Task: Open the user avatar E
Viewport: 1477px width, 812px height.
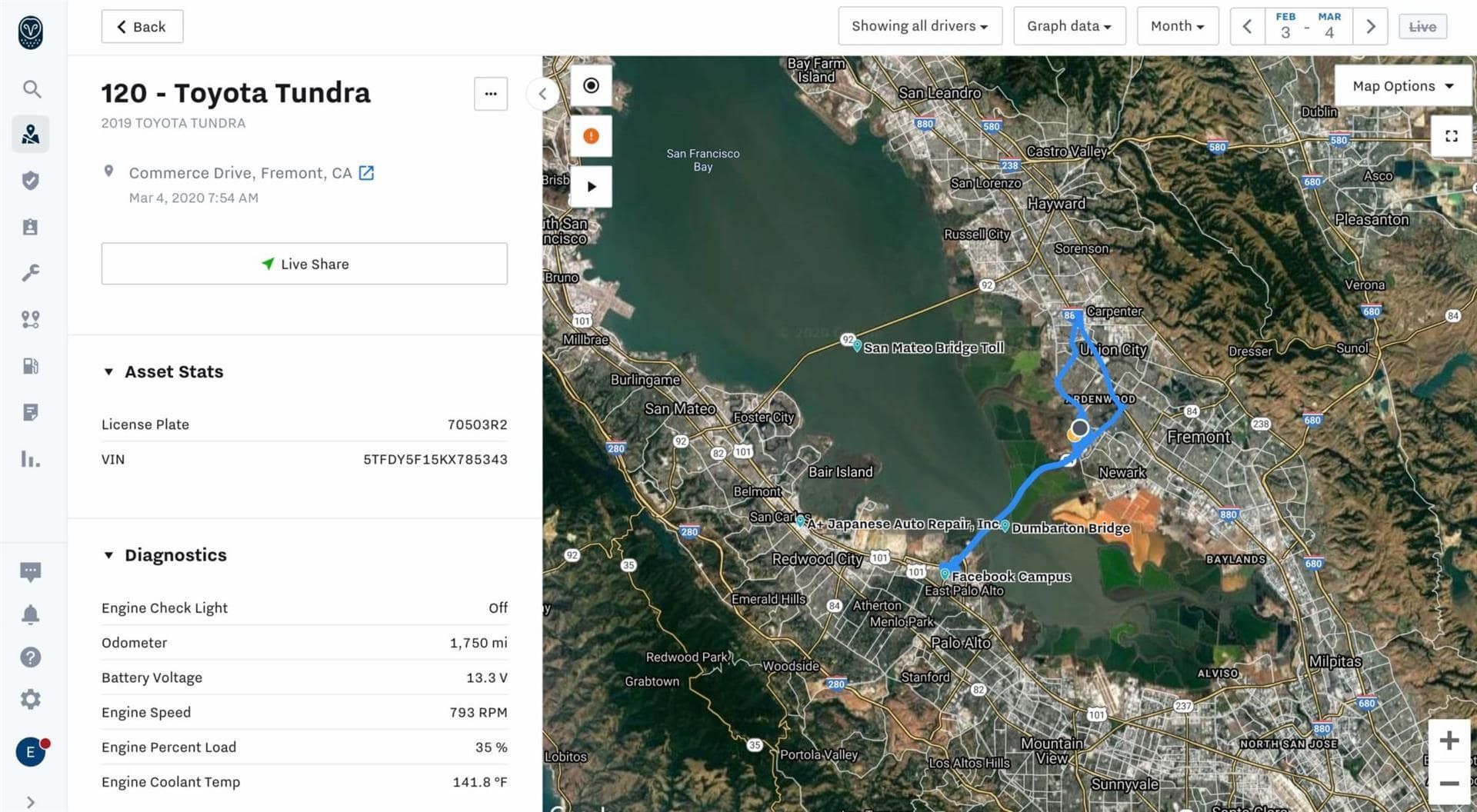Action: pos(31,751)
